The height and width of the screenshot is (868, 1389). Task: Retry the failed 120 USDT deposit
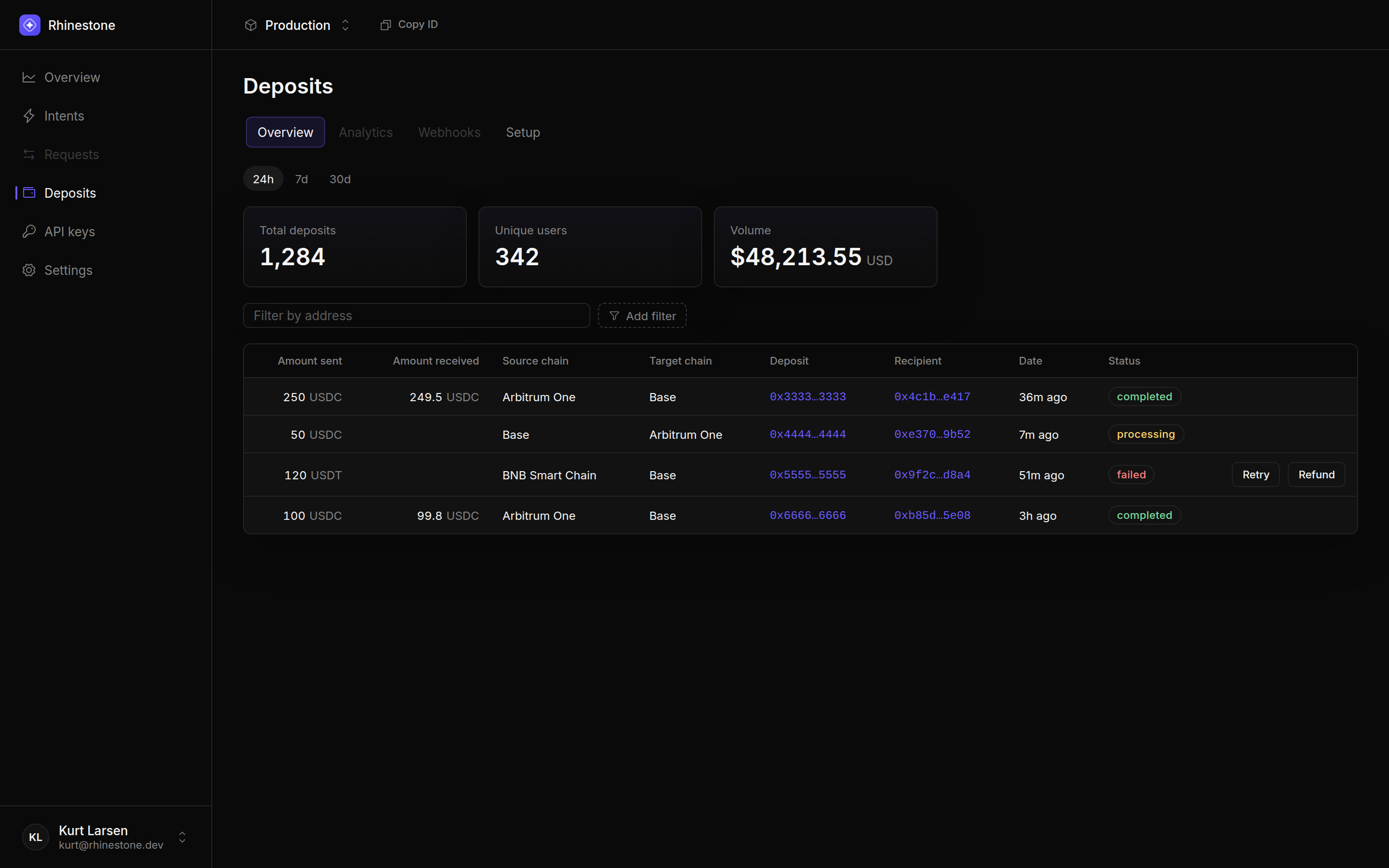(x=1255, y=475)
